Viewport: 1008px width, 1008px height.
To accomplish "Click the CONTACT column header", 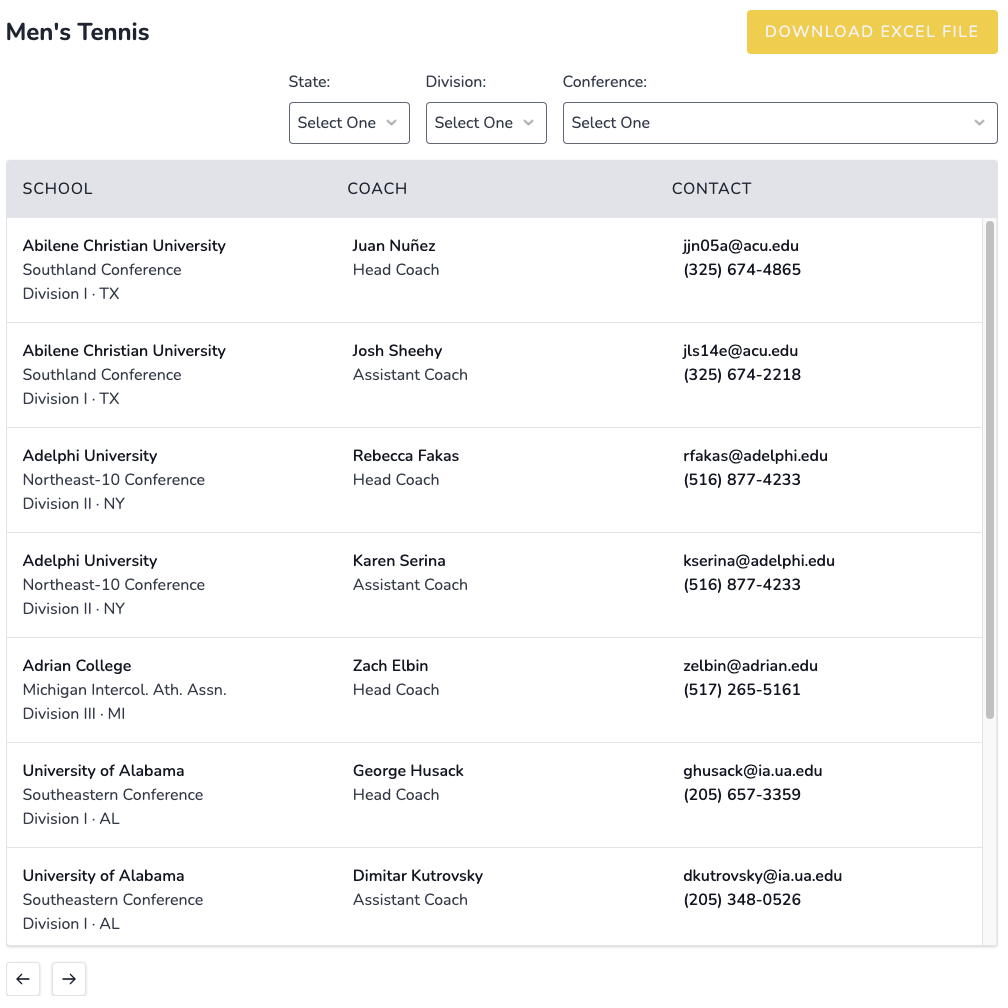I will (712, 188).
